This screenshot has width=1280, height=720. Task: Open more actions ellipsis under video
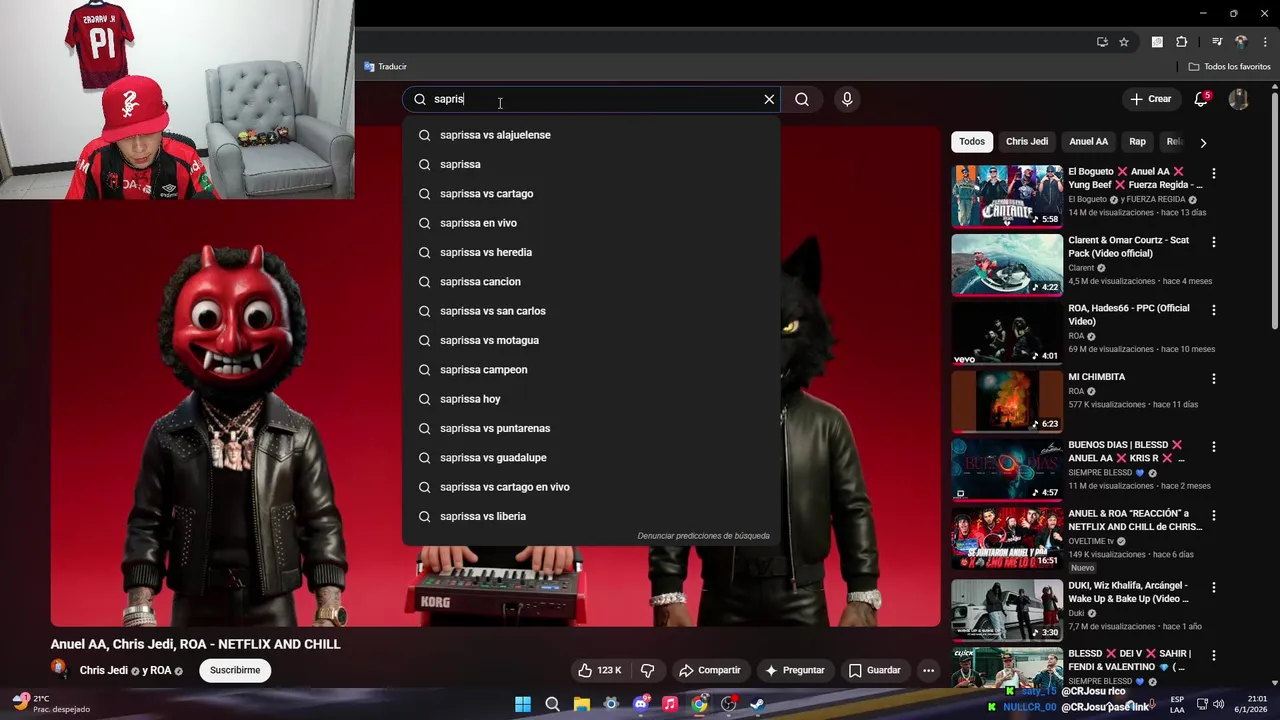(x=929, y=670)
